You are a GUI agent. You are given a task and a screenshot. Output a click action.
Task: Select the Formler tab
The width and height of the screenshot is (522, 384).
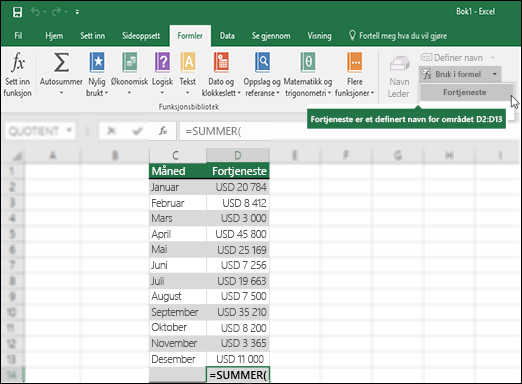pos(190,36)
